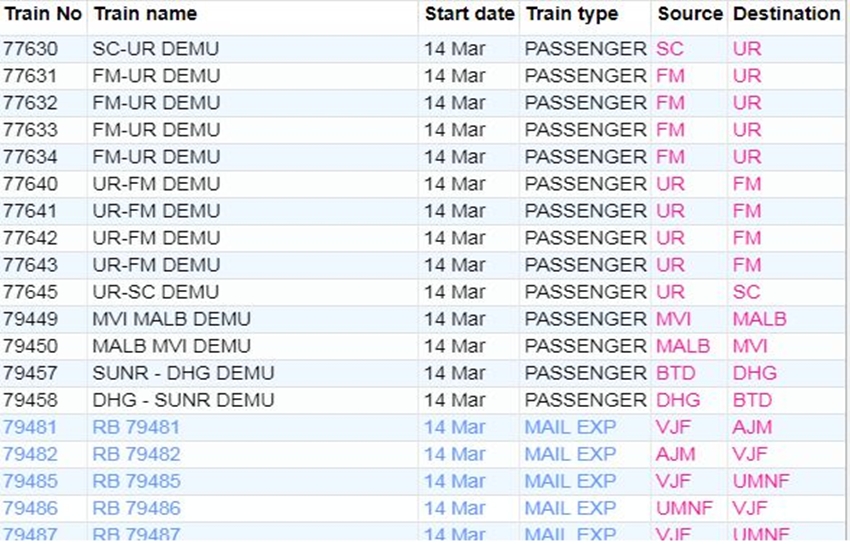The width and height of the screenshot is (850, 550).
Task: Click train number 79485 link
Action: 30,481
